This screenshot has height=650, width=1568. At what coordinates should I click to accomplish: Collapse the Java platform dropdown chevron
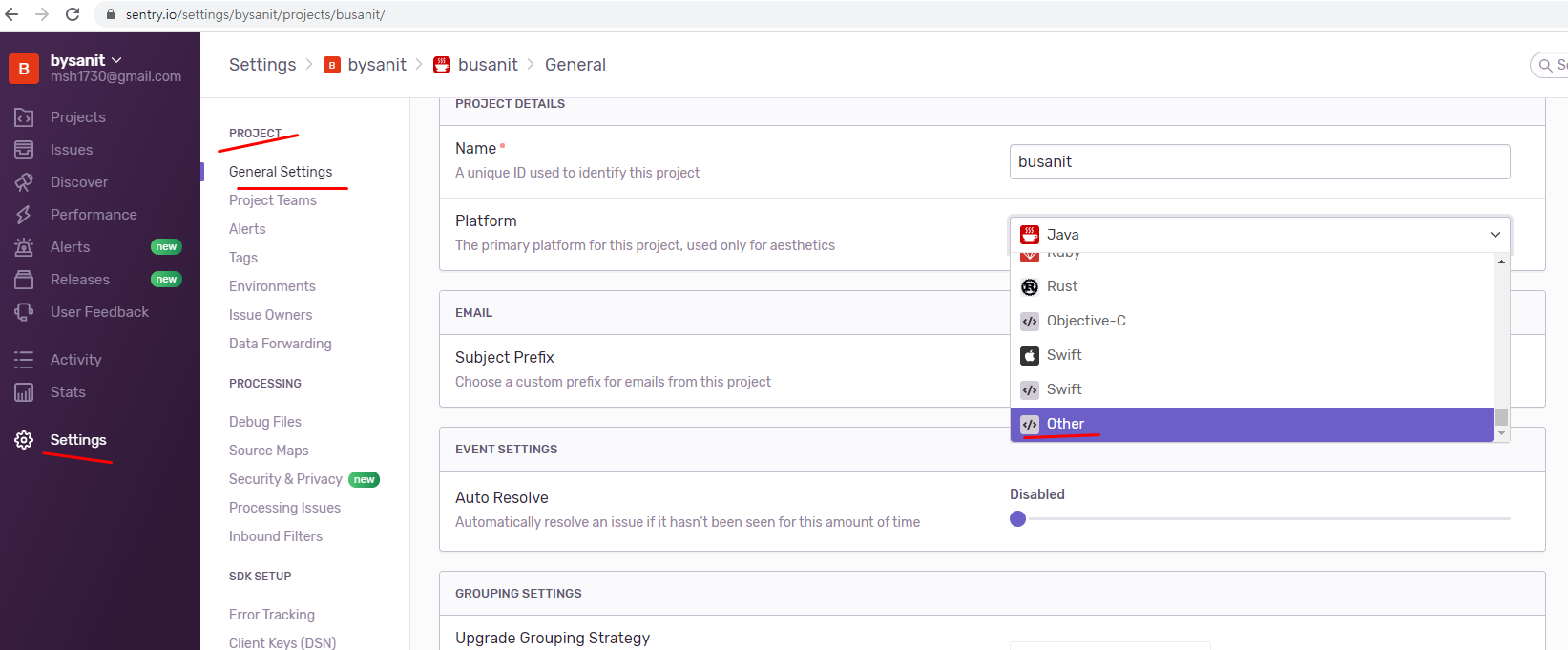pyautogui.click(x=1495, y=235)
